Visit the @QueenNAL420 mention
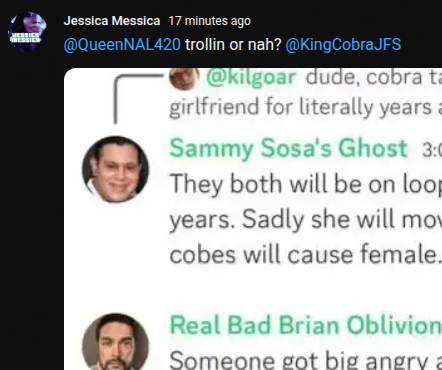442x370 pixels. (122, 44)
